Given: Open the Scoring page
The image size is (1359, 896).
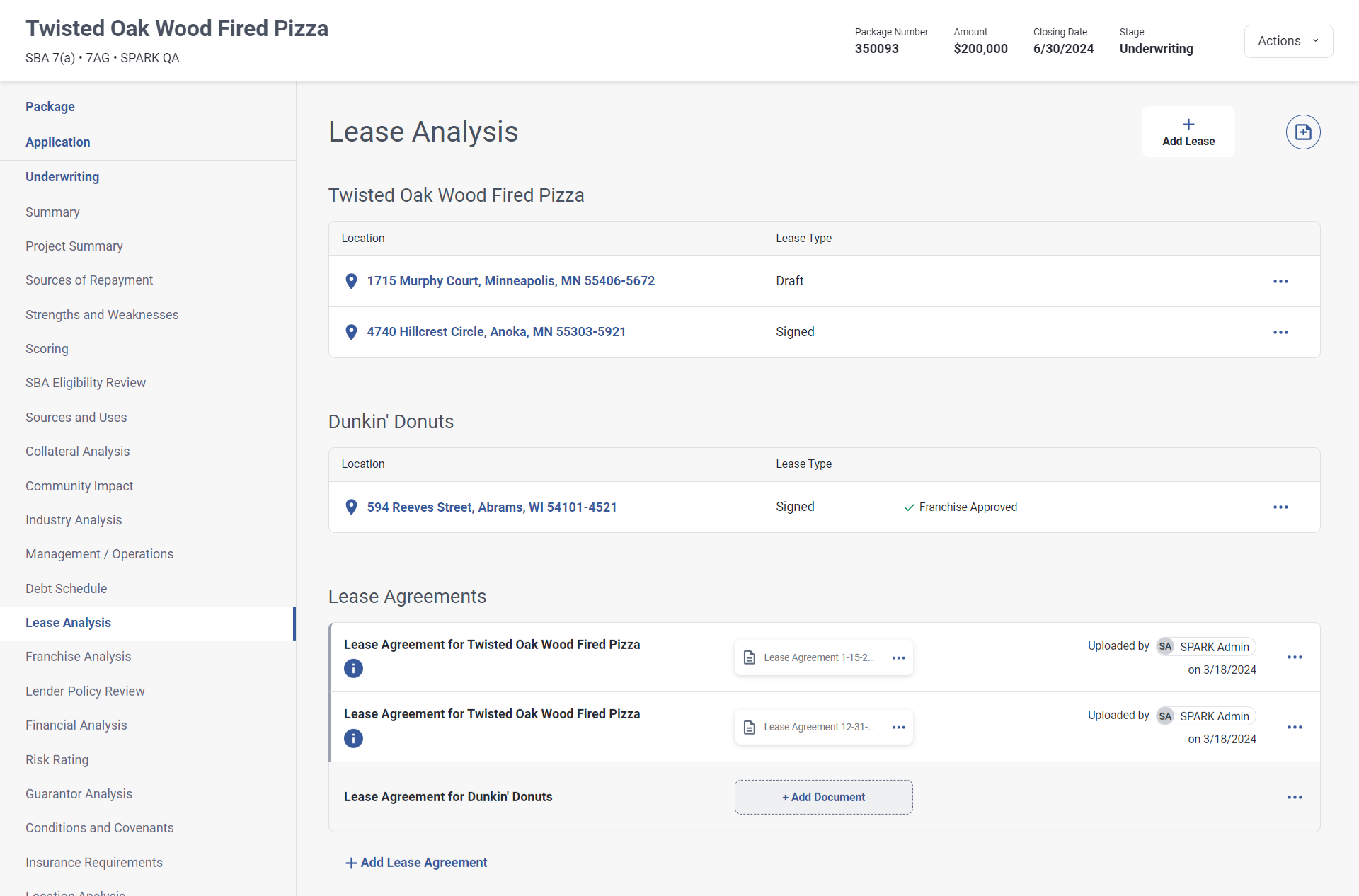Looking at the screenshot, I should (x=47, y=349).
